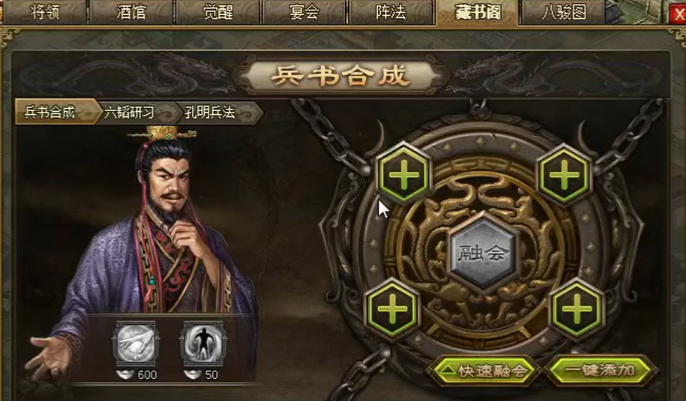Open the 宴会 top tab

point(304,12)
